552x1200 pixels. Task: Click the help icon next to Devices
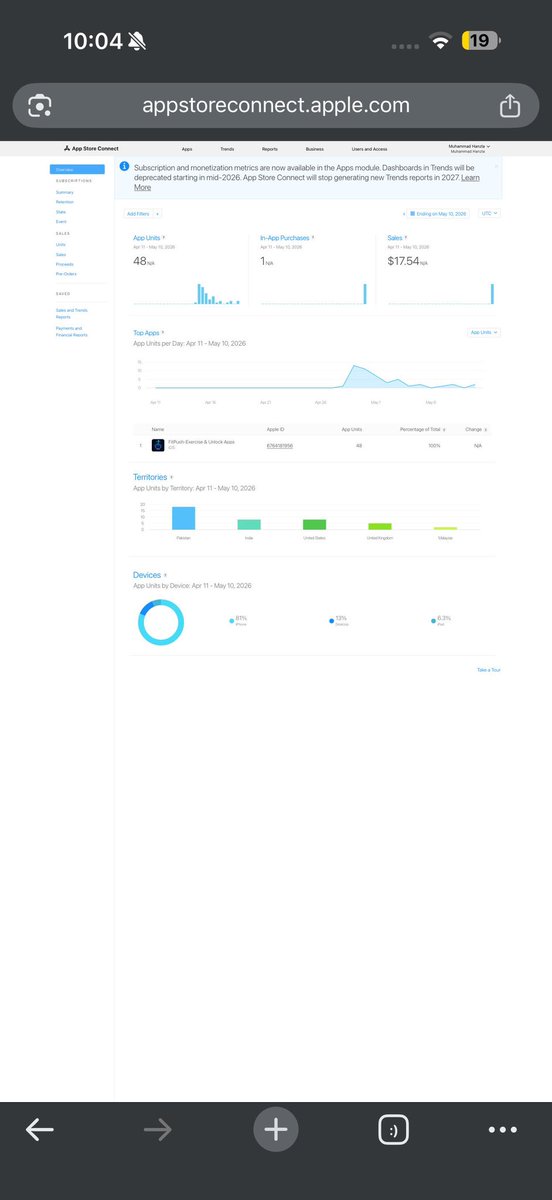(x=165, y=575)
